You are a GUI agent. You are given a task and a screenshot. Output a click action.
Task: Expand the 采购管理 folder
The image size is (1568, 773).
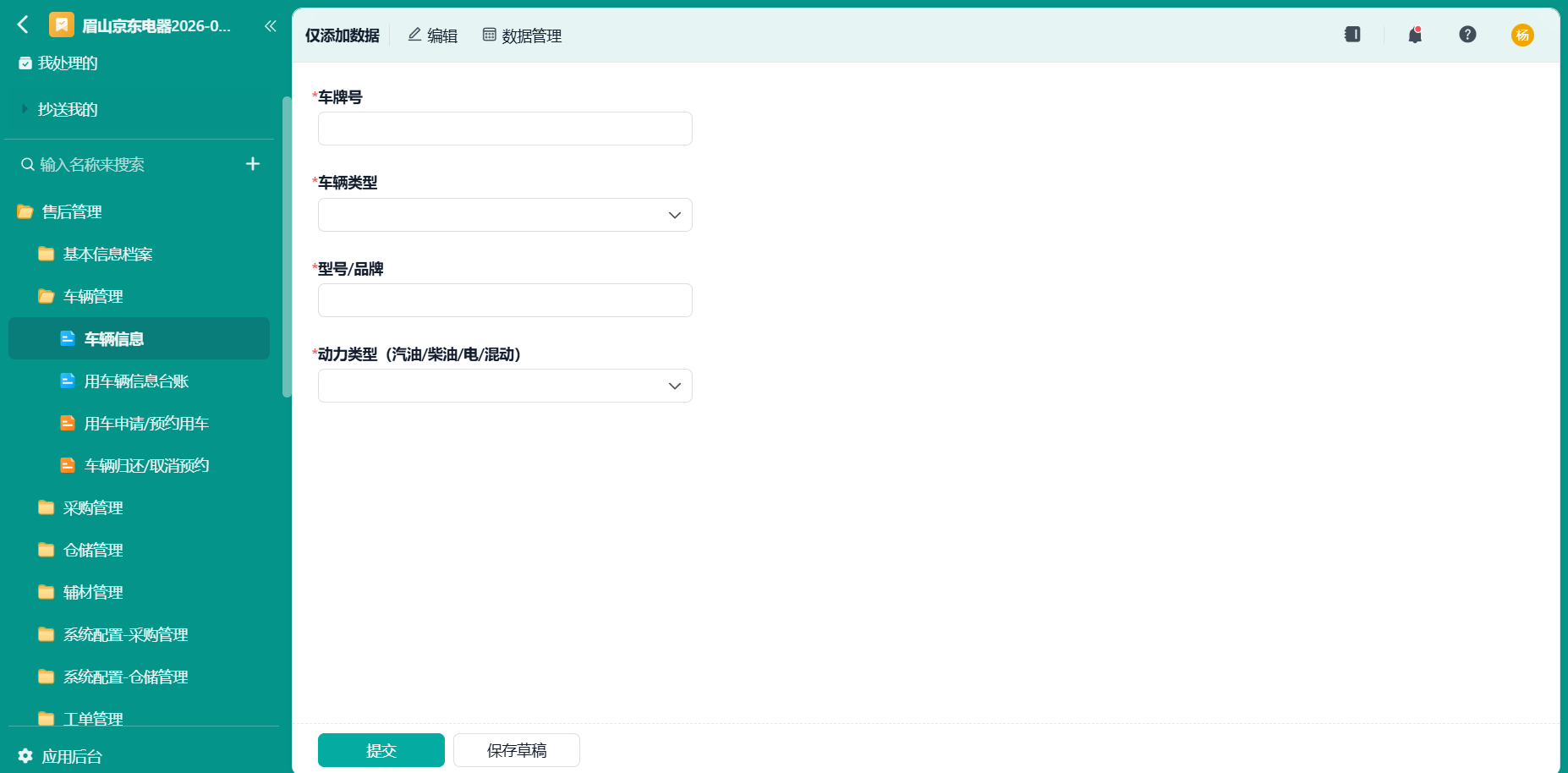[x=93, y=507]
